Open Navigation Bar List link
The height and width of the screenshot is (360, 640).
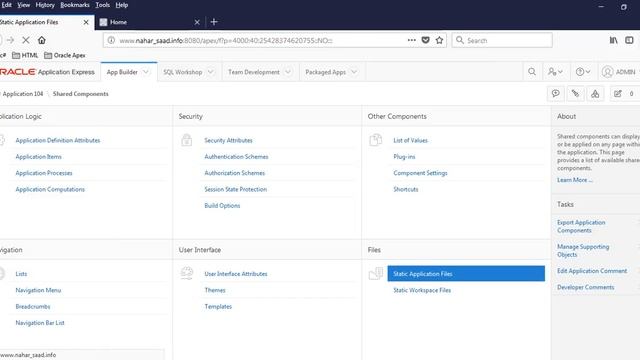(x=40, y=322)
